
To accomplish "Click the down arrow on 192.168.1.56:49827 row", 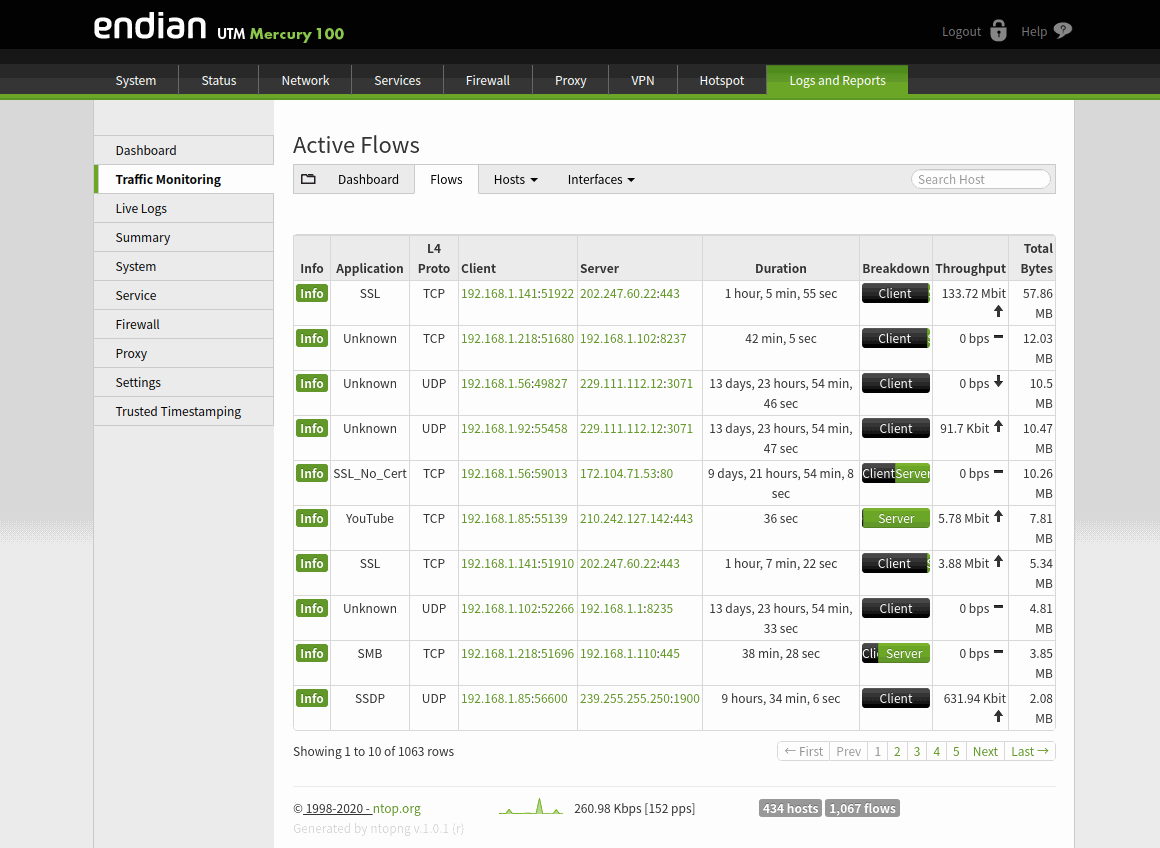I will pyautogui.click(x=998, y=382).
